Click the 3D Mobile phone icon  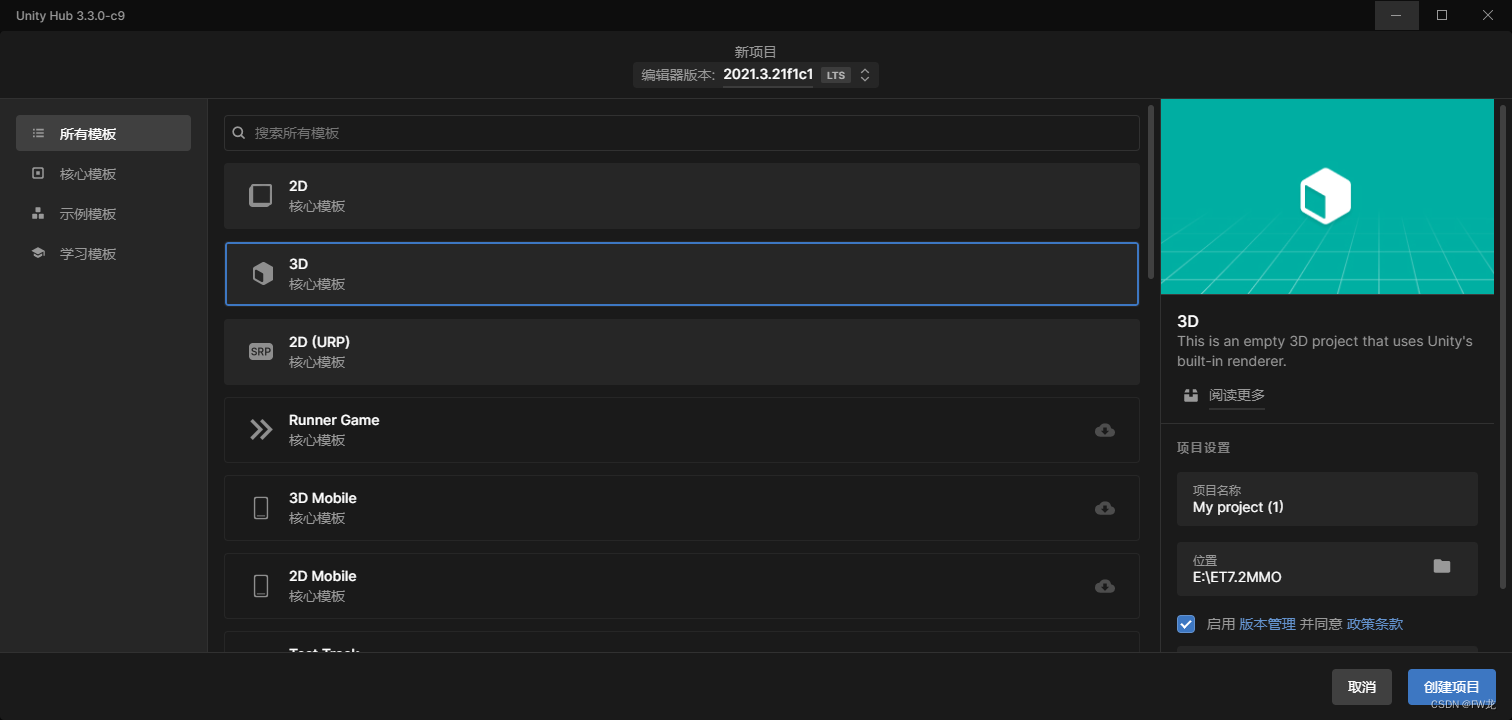[x=261, y=508]
